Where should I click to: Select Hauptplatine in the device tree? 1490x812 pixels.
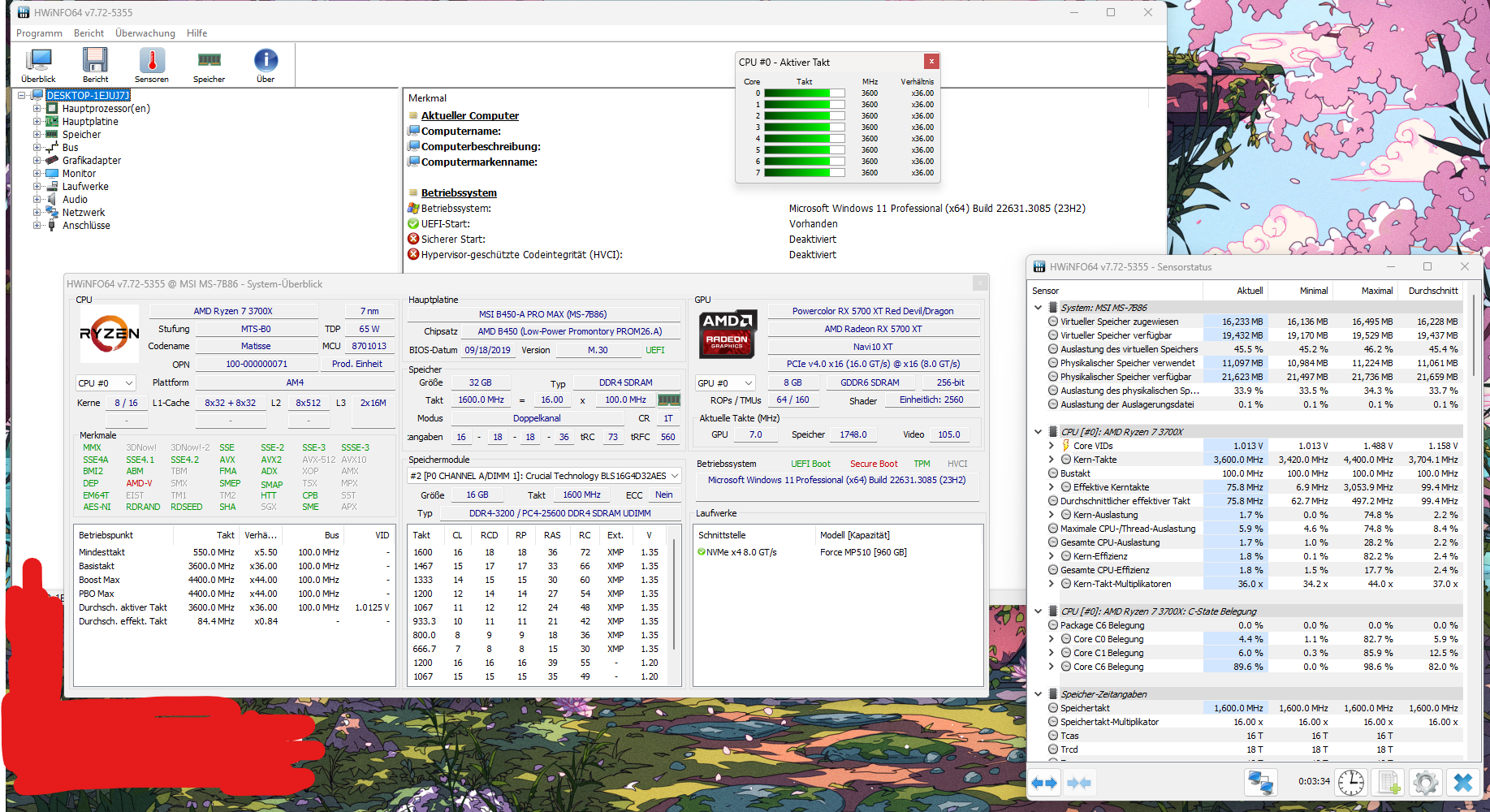coord(90,122)
